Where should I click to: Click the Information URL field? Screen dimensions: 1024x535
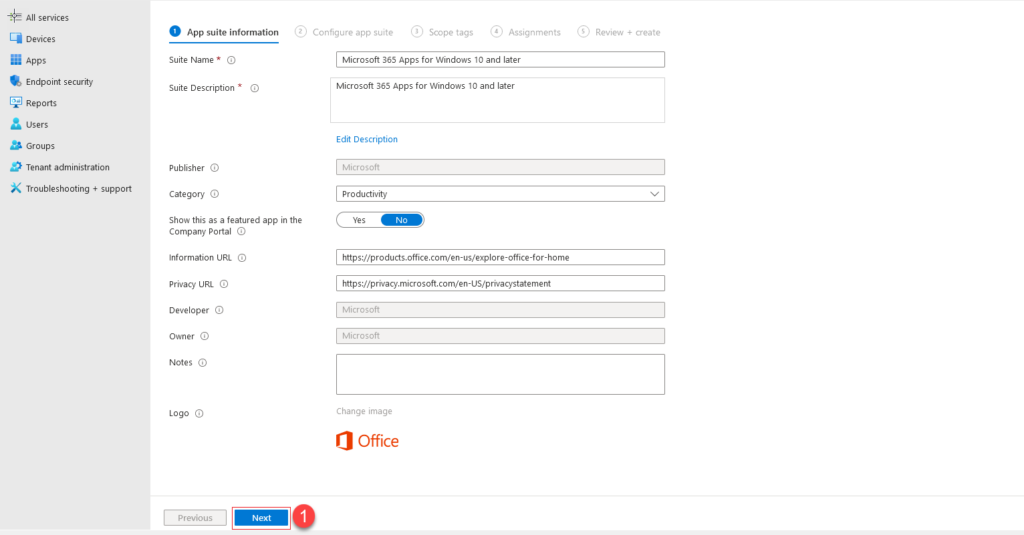click(500, 257)
